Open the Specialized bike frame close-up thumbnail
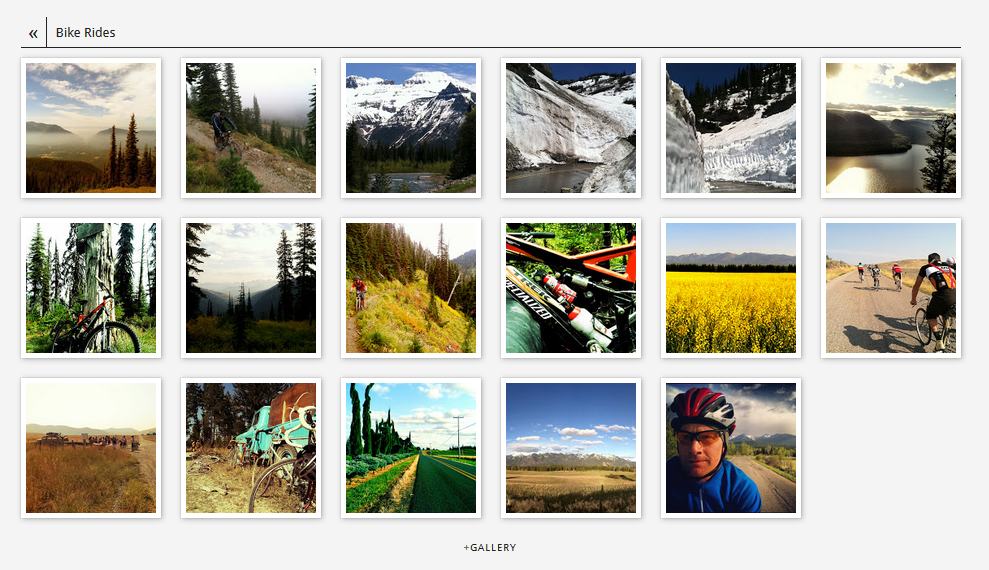This screenshot has width=989, height=570. (x=571, y=288)
